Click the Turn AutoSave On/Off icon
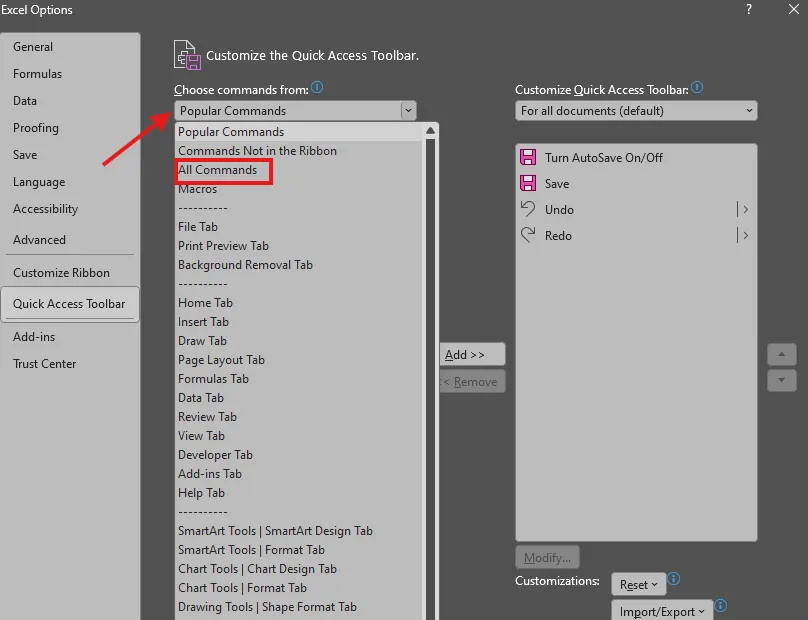808x620 pixels. 527,157
